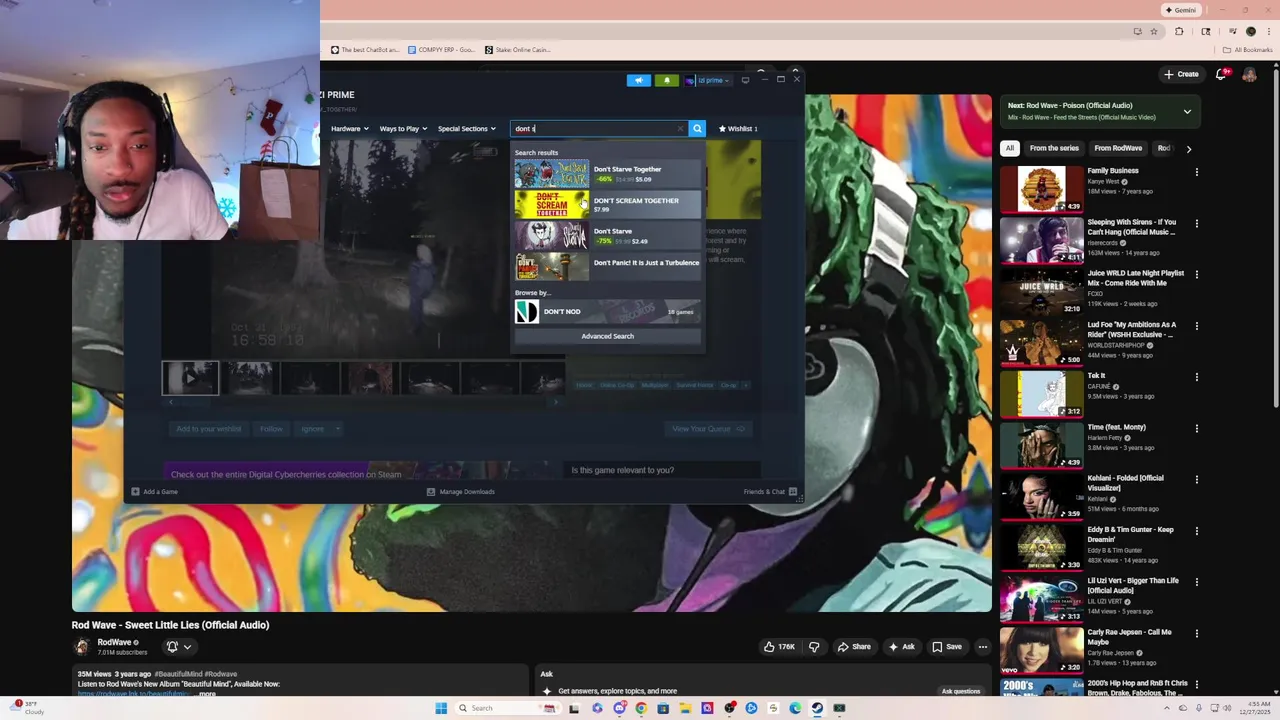Open the COMPYY ERP bookmark
Viewport: 1280px width, 720px height.
440,50
